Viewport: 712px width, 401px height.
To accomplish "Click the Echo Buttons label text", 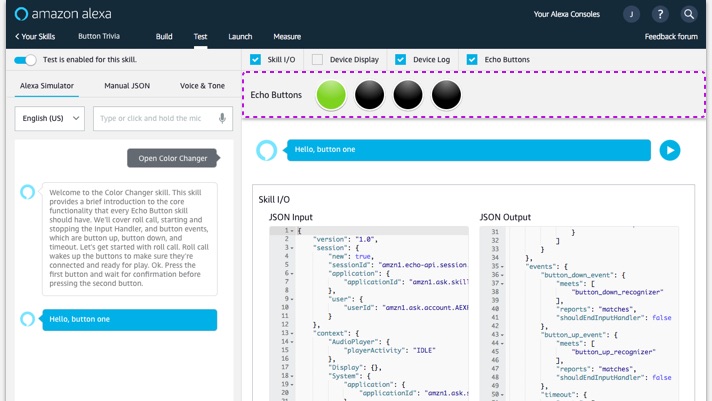I will tap(276, 95).
